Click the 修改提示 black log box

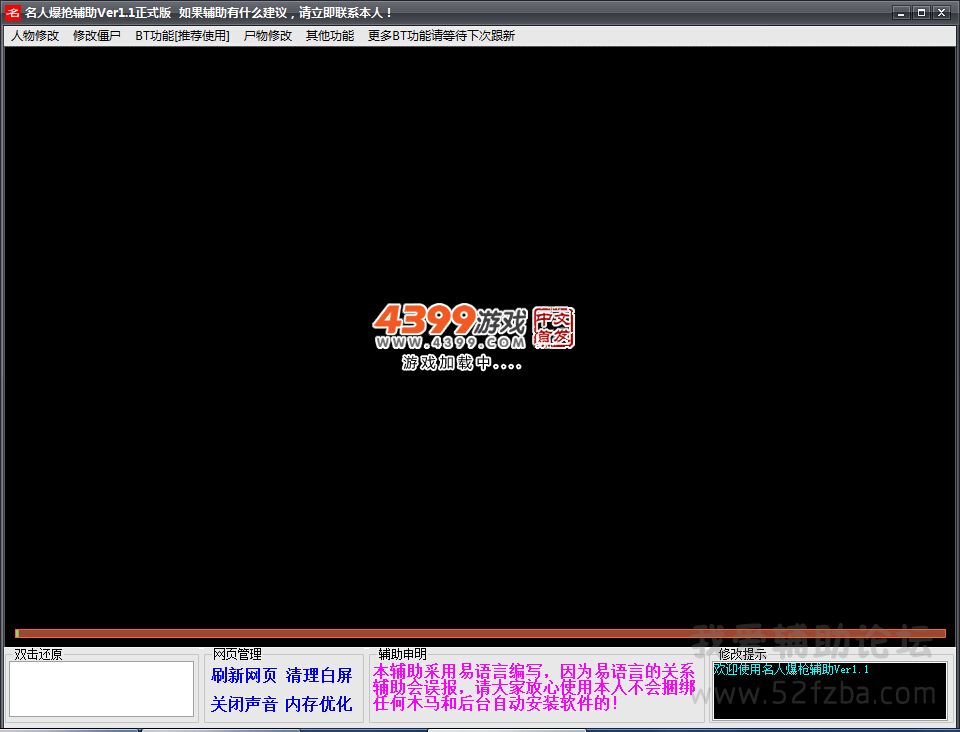(x=830, y=690)
